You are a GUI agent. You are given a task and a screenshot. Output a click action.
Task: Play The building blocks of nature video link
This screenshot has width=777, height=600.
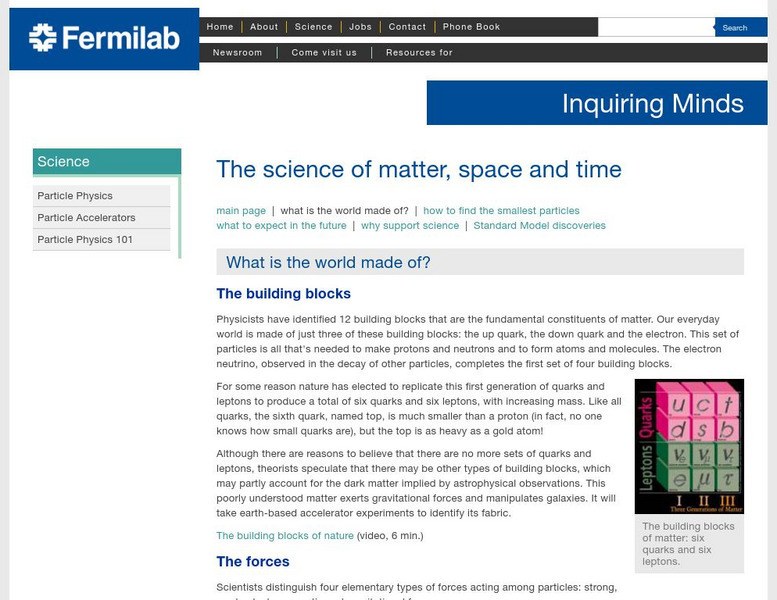tap(285, 536)
